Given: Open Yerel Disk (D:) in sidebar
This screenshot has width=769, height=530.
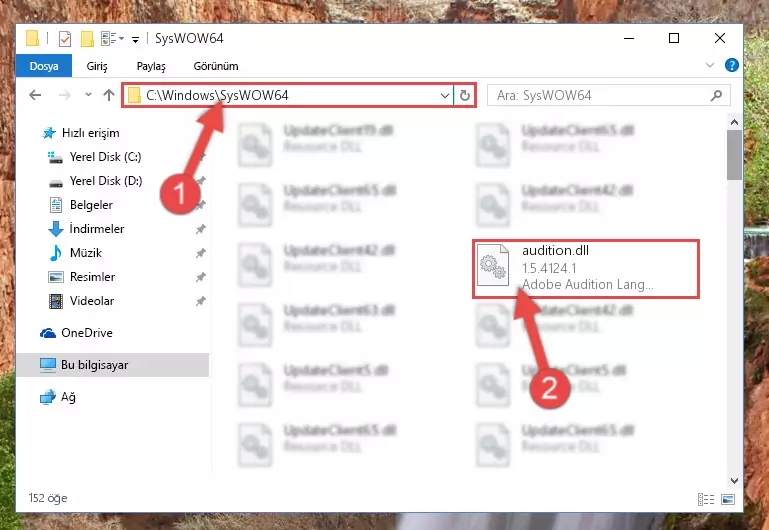Looking at the screenshot, I should click(x=95, y=181).
